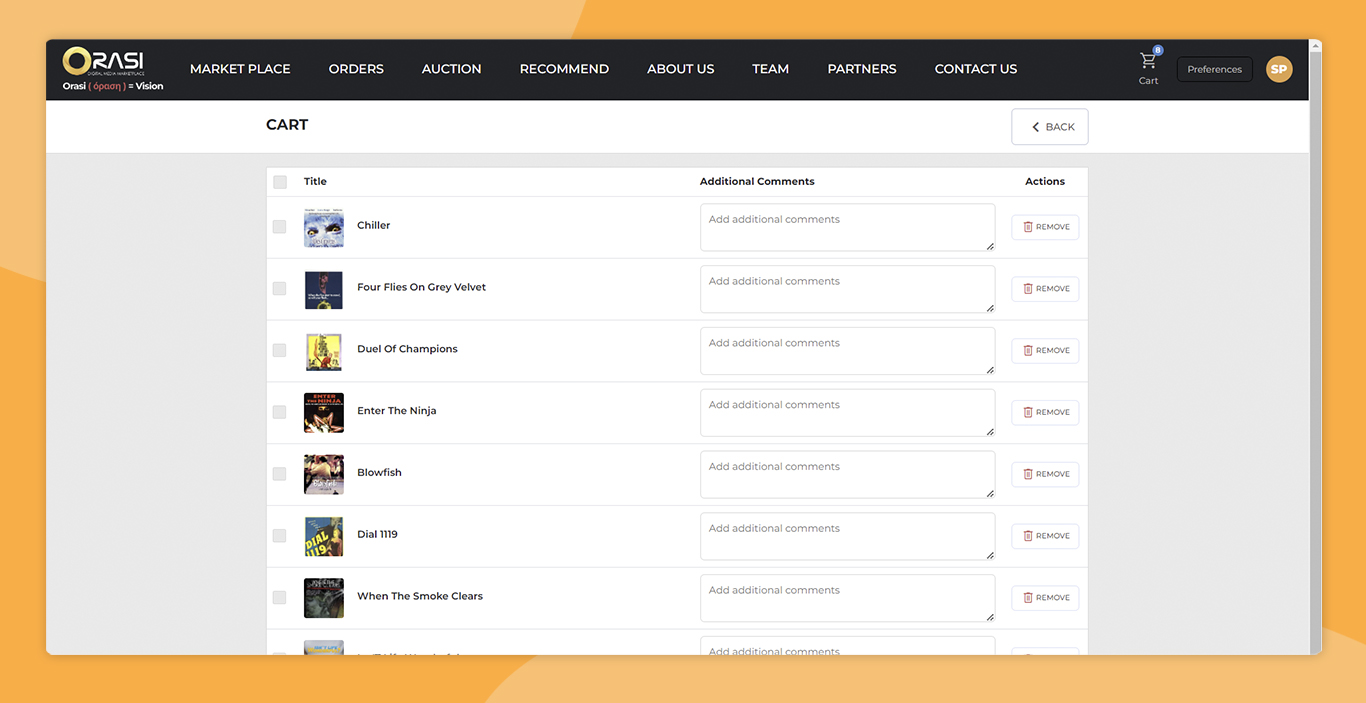Screen dimensions: 1366x703
Task: Click the Enter The Ninja title
Action: [x=397, y=411]
